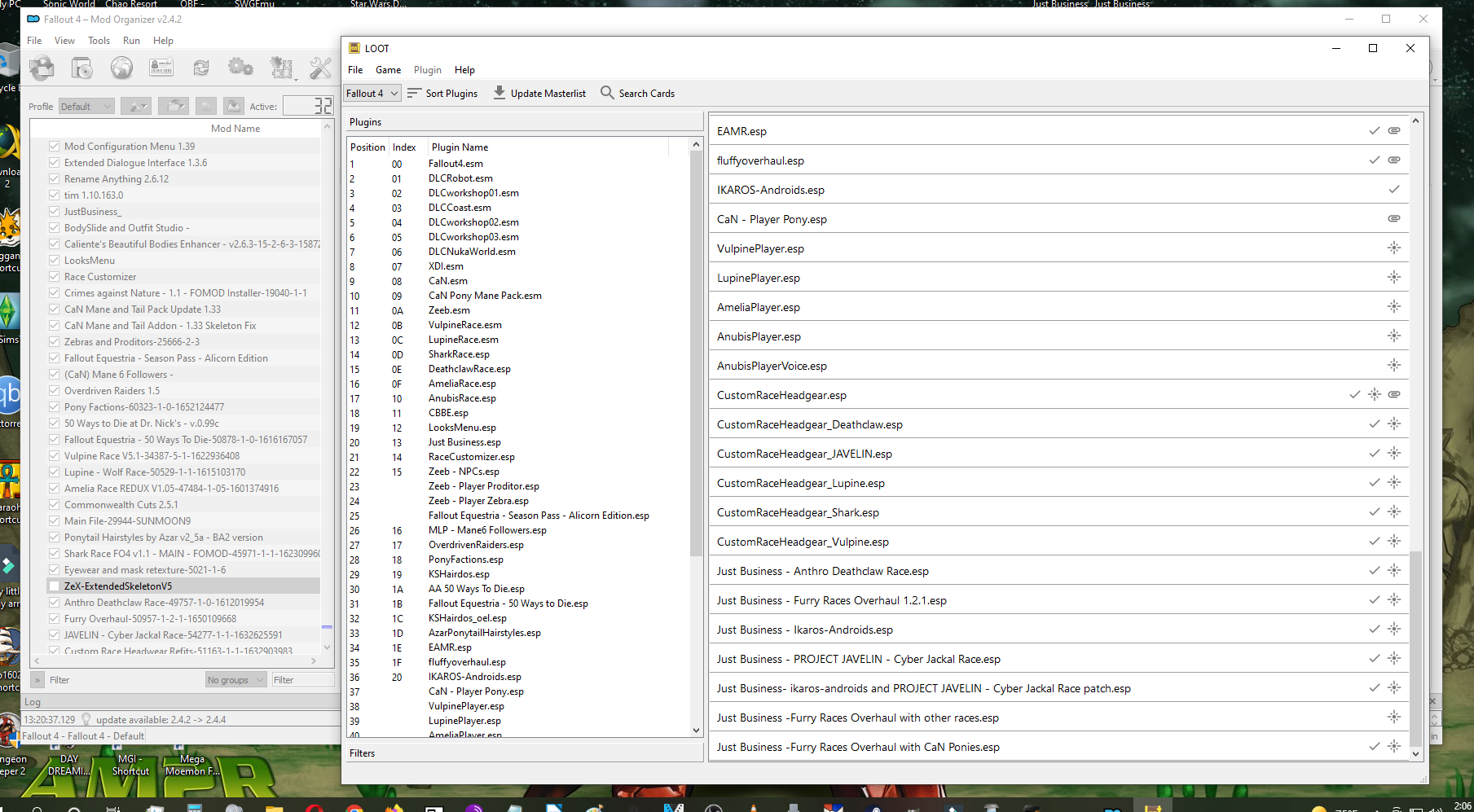Click instance manager icon in Mod Organizer toolbar

(42, 68)
